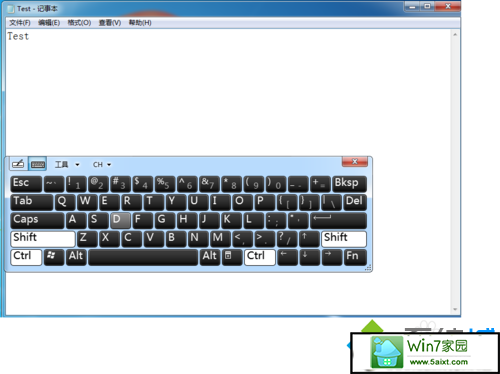The width and height of the screenshot is (500, 374).
Task: Tap the backslash pipe key
Action: coord(332,202)
